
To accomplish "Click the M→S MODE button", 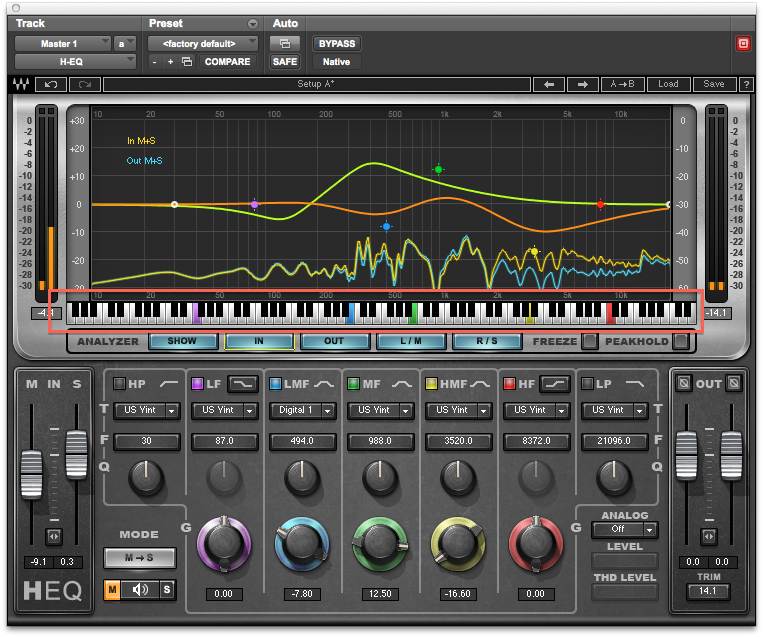I will (139, 558).
